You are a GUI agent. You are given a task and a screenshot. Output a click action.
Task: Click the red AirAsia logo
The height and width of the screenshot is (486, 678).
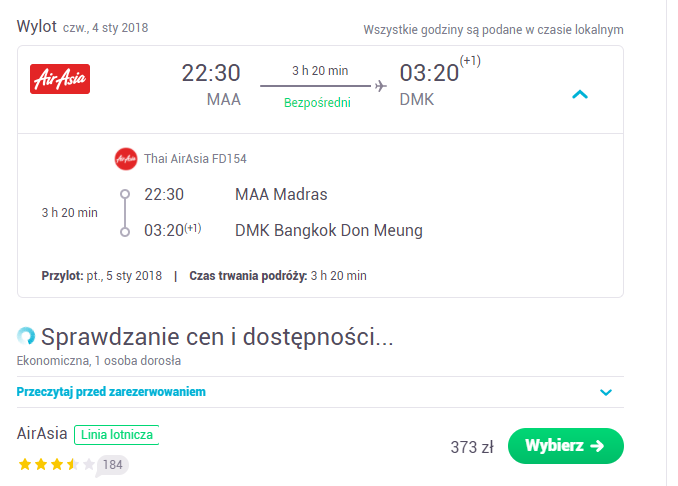[60, 79]
